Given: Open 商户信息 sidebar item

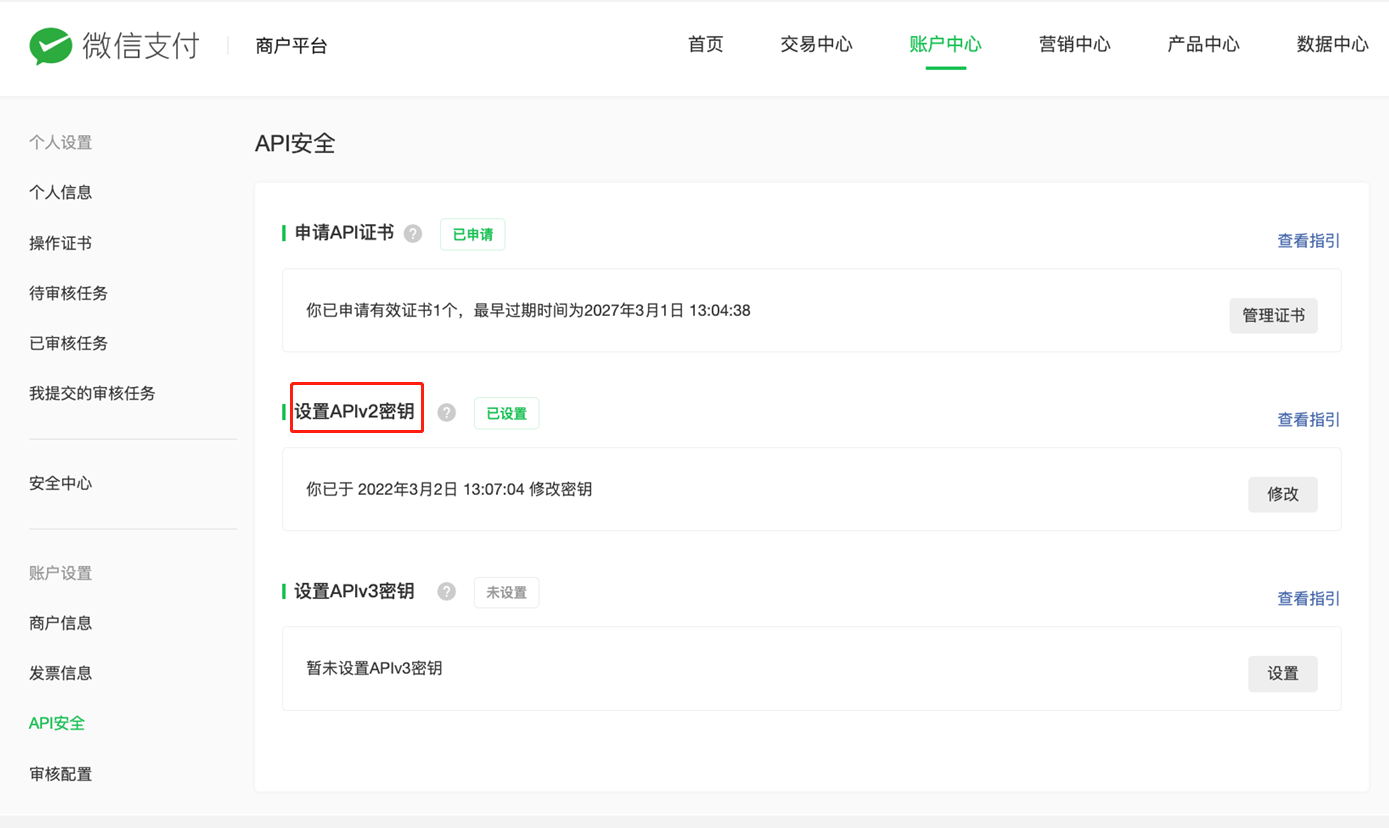Looking at the screenshot, I should coord(61,623).
